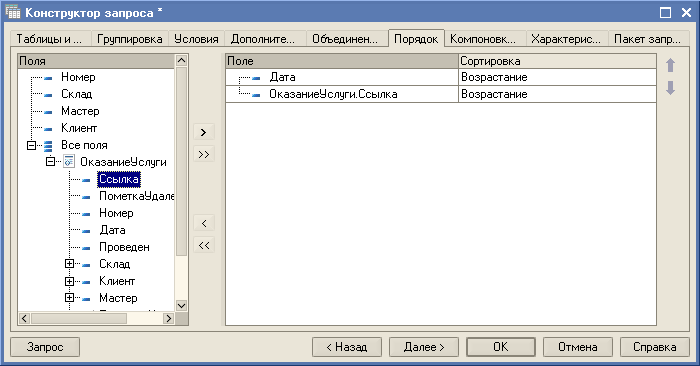
Task: Close the Конструктор запроса window
Action: [x=686, y=12]
